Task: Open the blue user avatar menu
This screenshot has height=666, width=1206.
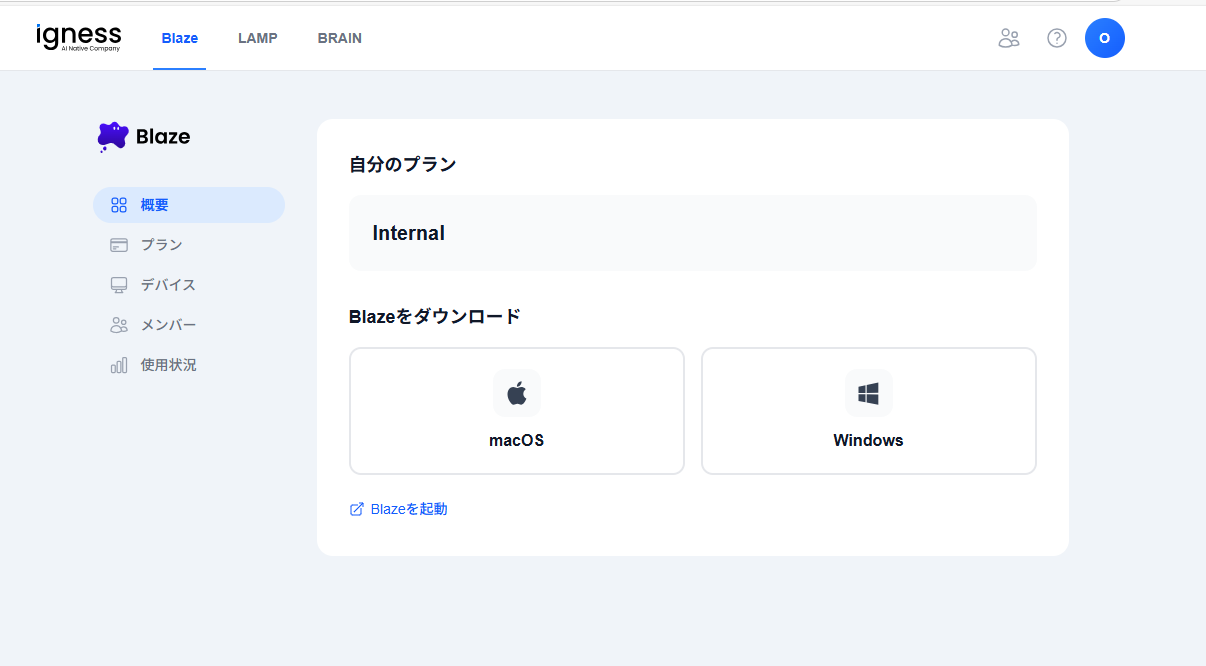Action: point(1104,38)
